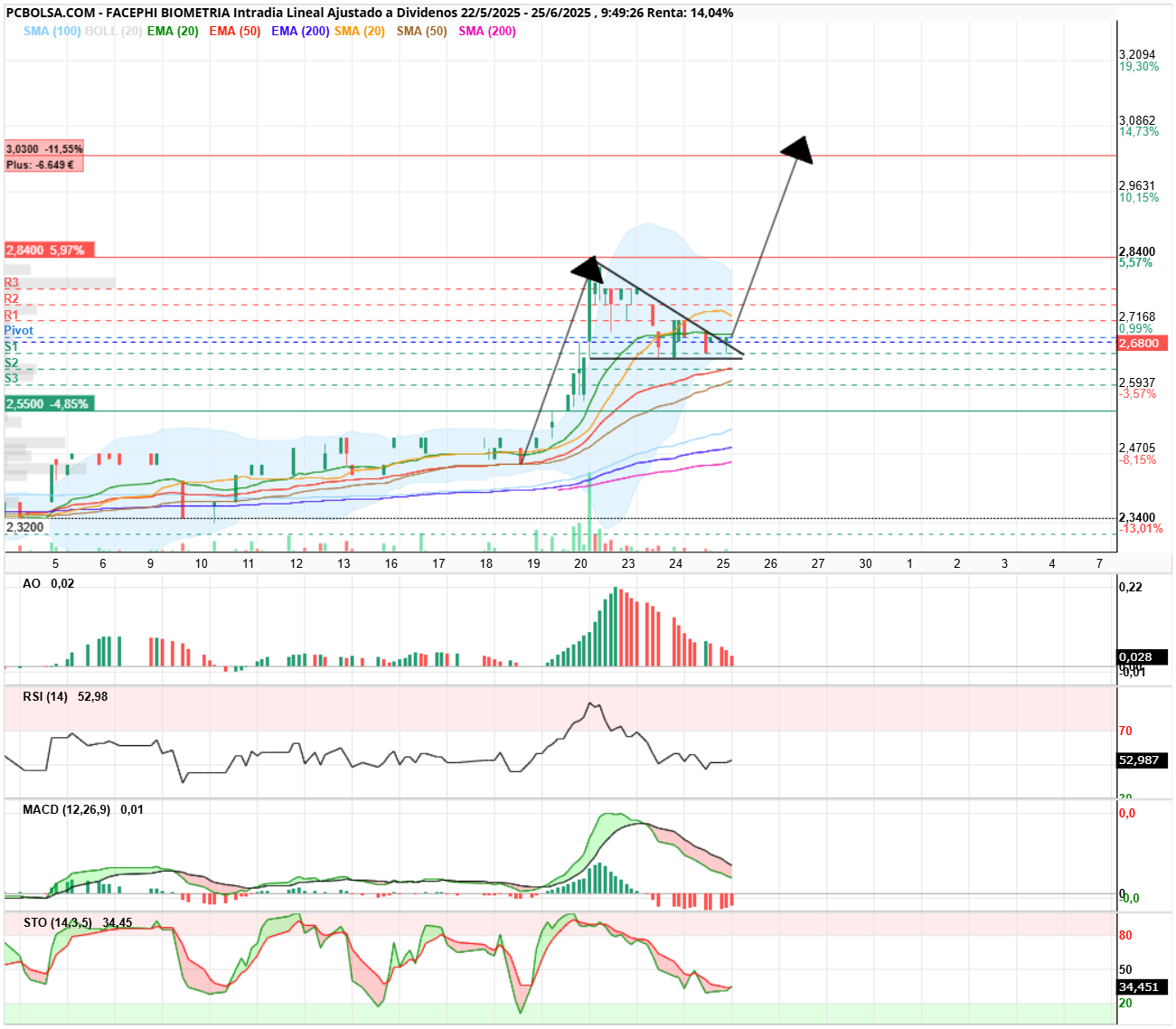Select the brown SMA (50) legend entry
1176x1029 pixels.
pos(421,31)
